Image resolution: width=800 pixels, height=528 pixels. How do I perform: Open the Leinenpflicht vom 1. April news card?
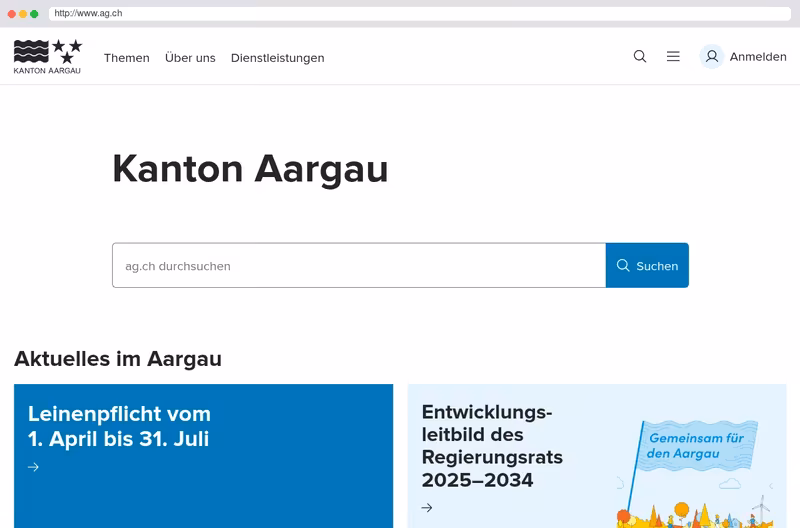(x=204, y=456)
